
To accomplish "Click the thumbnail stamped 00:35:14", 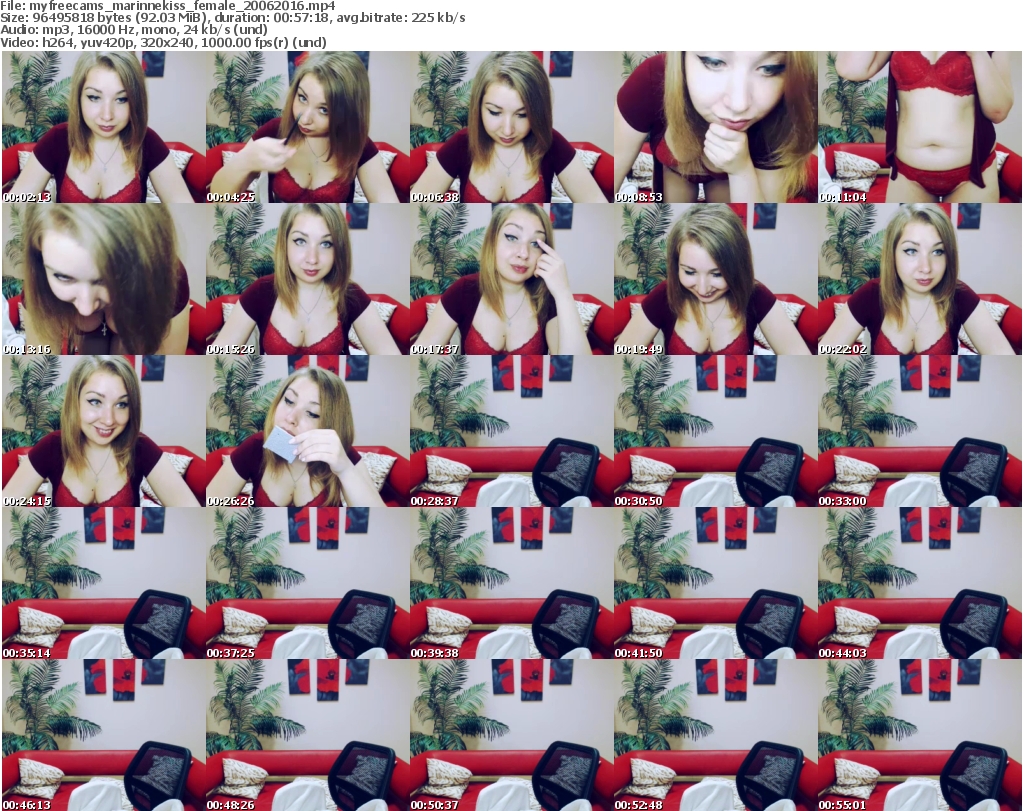I will [x=104, y=583].
